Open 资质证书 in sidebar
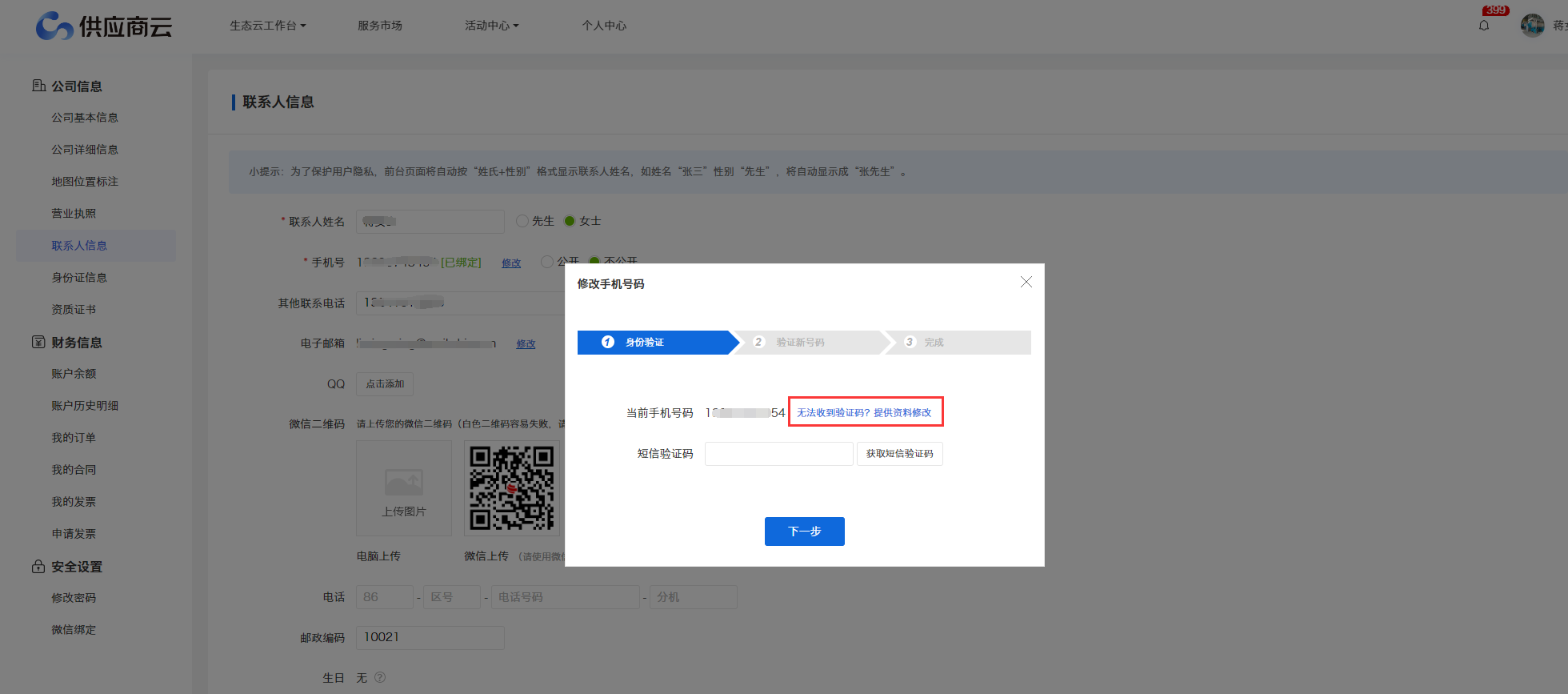The width and height of the screenshot is (1568, 694). 74,310
